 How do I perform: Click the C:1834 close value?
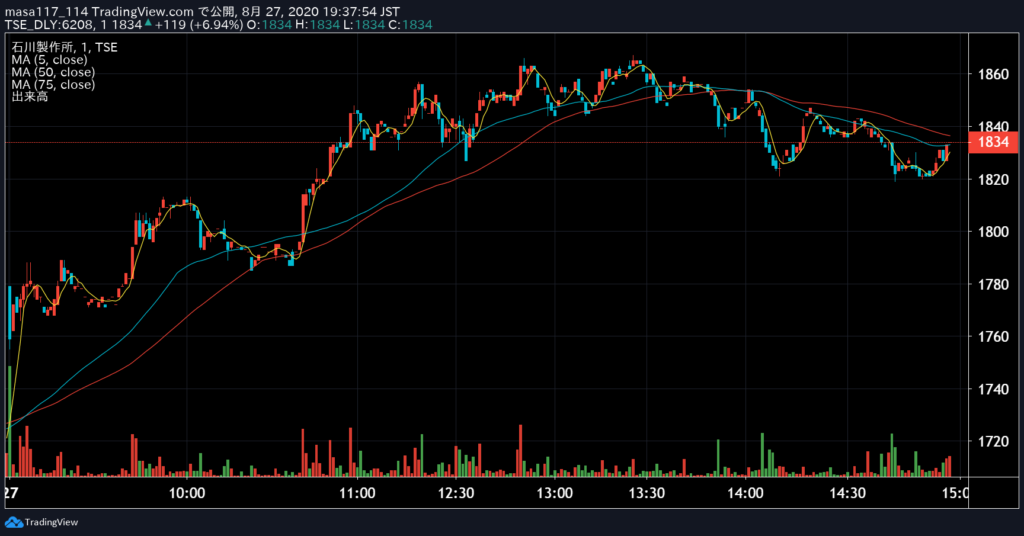tap(410, 25)
